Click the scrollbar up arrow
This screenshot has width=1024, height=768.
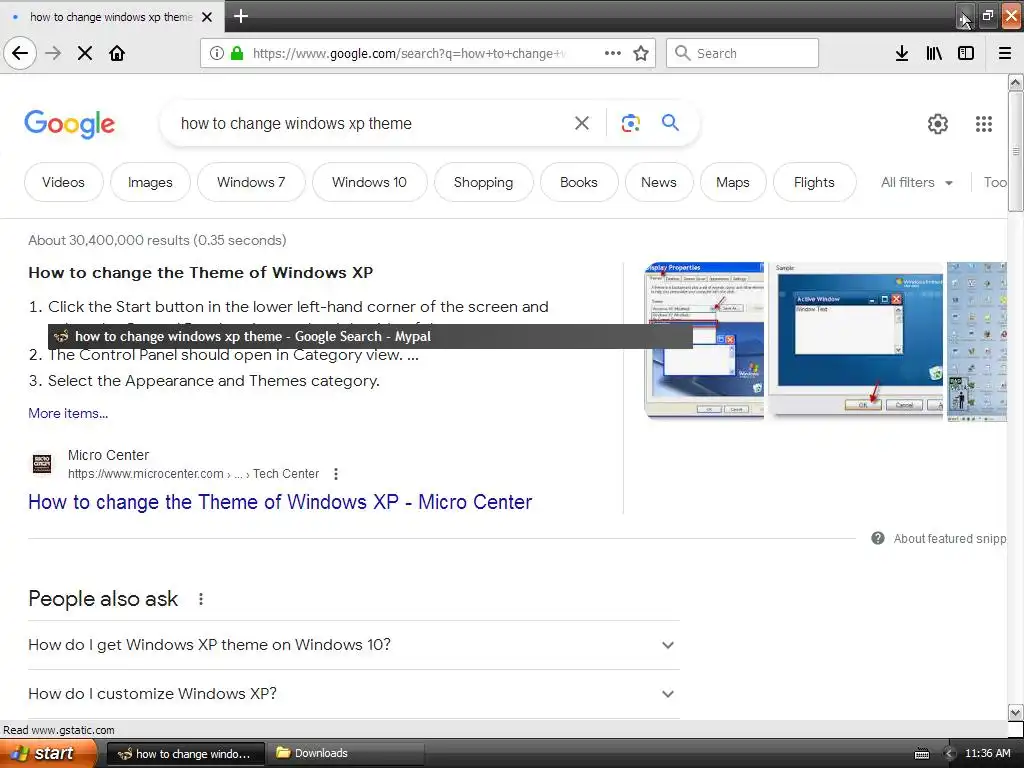click(1015, 82)
